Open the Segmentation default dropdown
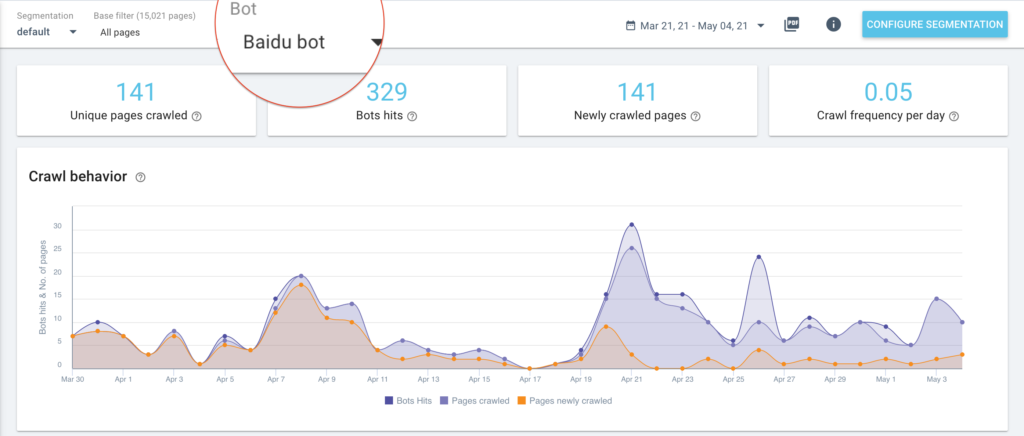The image size is (1024, 436). pos(46,31)
